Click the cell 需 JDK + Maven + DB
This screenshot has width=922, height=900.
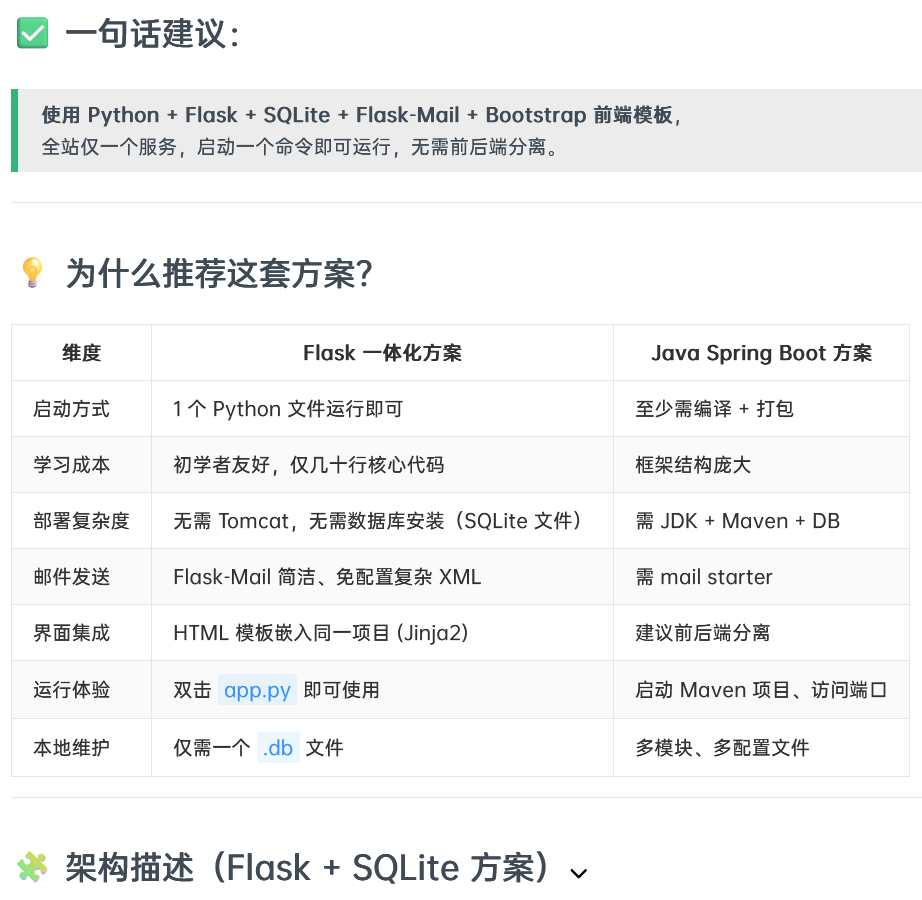(x=737, y=521)
